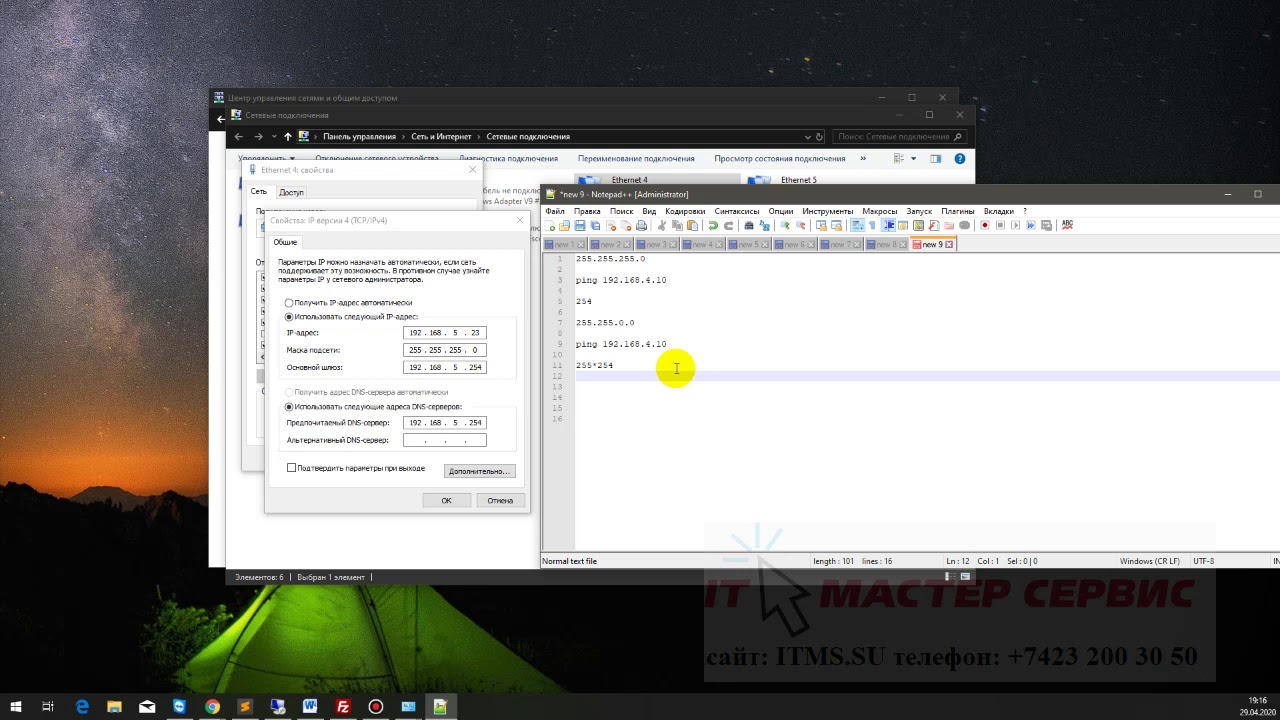
Task: Click the Refresh icon in Explorer address bar
Action: 819,136
